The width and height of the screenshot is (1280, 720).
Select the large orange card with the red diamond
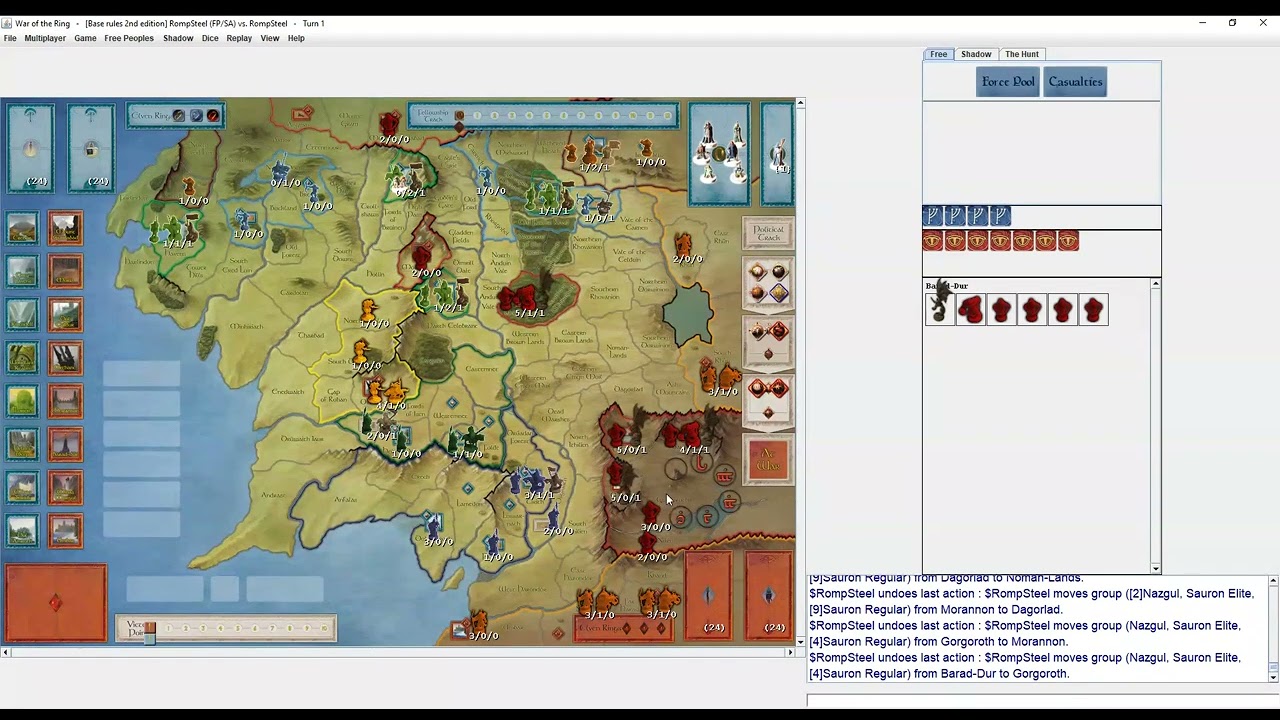55,603
